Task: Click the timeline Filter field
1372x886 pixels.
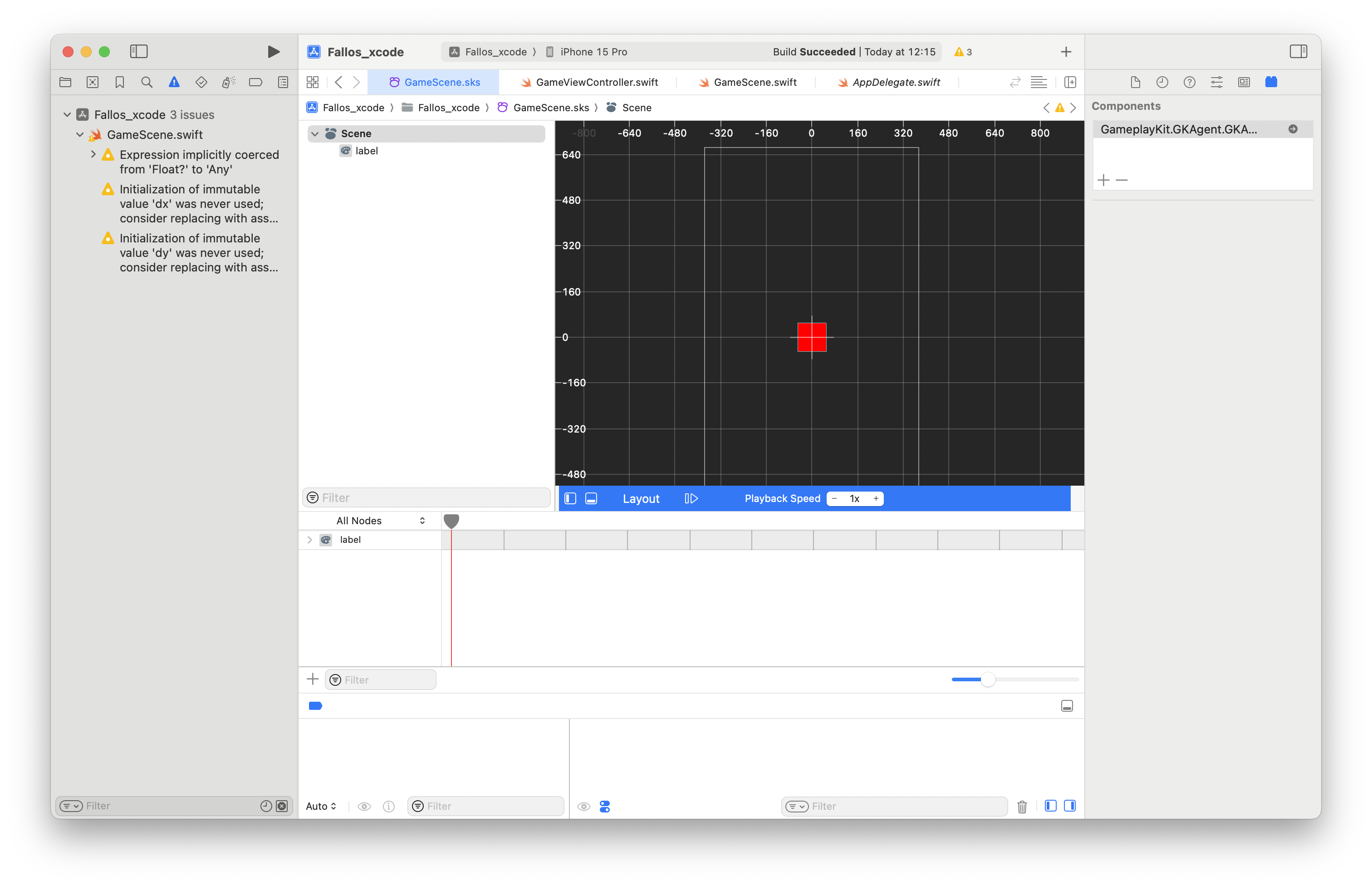Action: [381, 679]
